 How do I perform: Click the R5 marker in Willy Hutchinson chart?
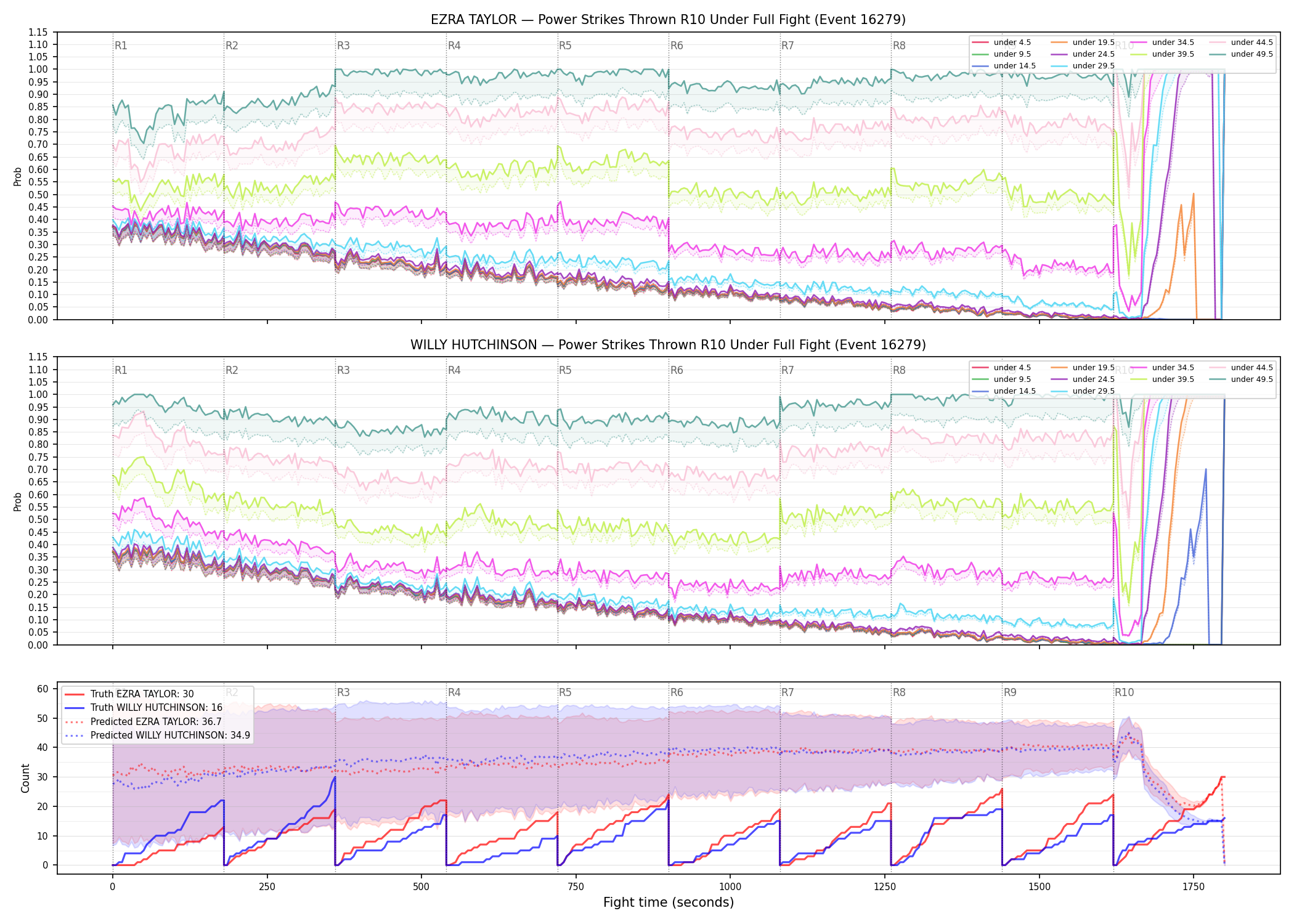(565, 370)
